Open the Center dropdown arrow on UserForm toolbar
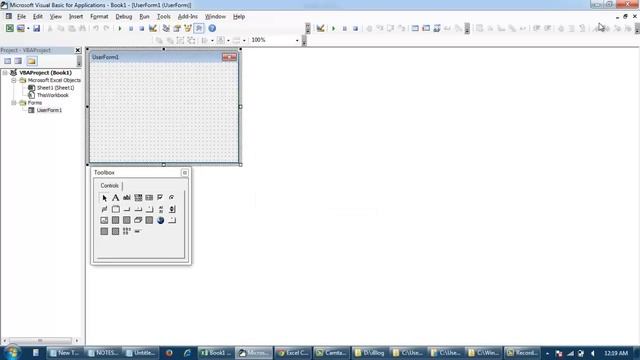640x360 pixels. coord(228,40)
